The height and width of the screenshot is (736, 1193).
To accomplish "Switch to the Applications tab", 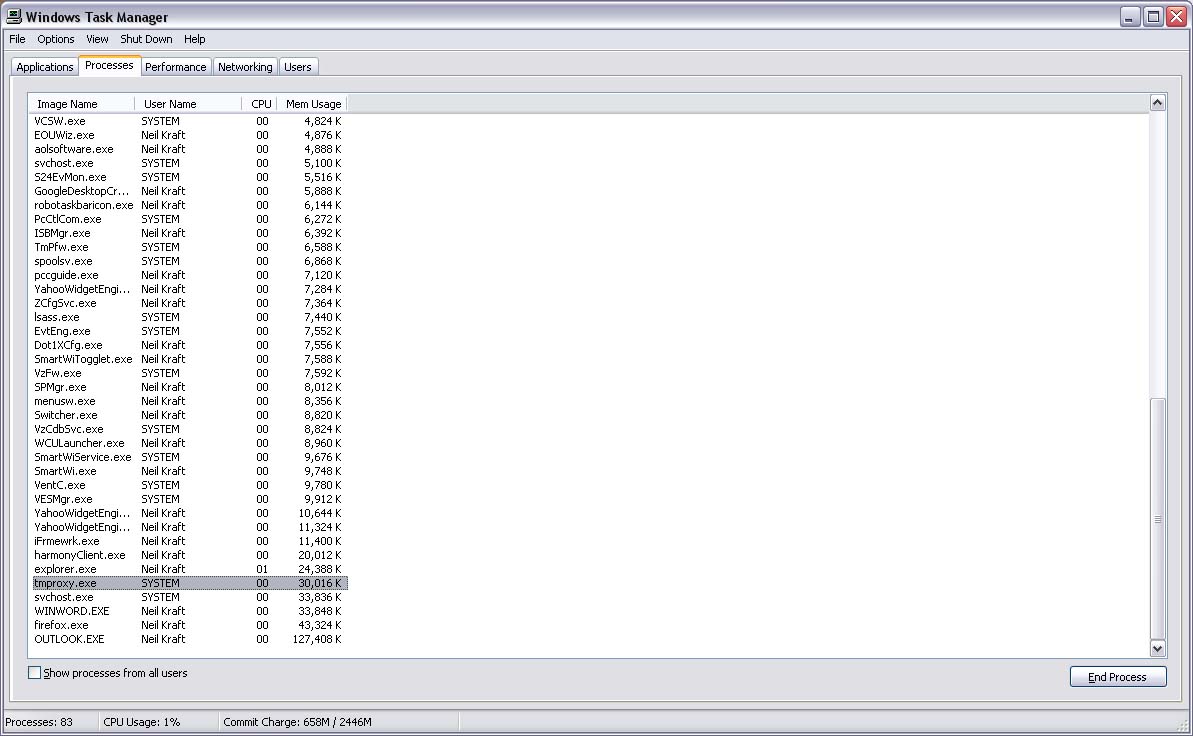I will click(45, 67).
